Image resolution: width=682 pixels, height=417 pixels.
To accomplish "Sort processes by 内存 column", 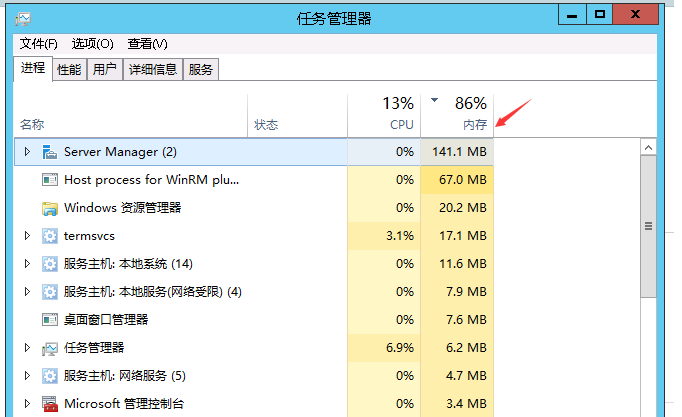I will tap(474, 125).
